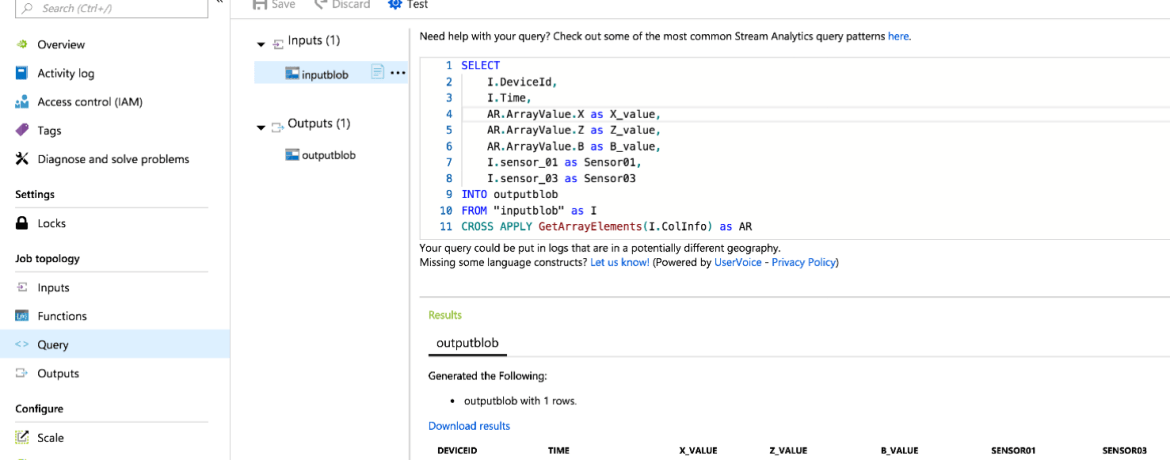Viewport: 1170px width, 460px height.
Task: Click the outputblob blob storage icon
Action: (292, 155)
